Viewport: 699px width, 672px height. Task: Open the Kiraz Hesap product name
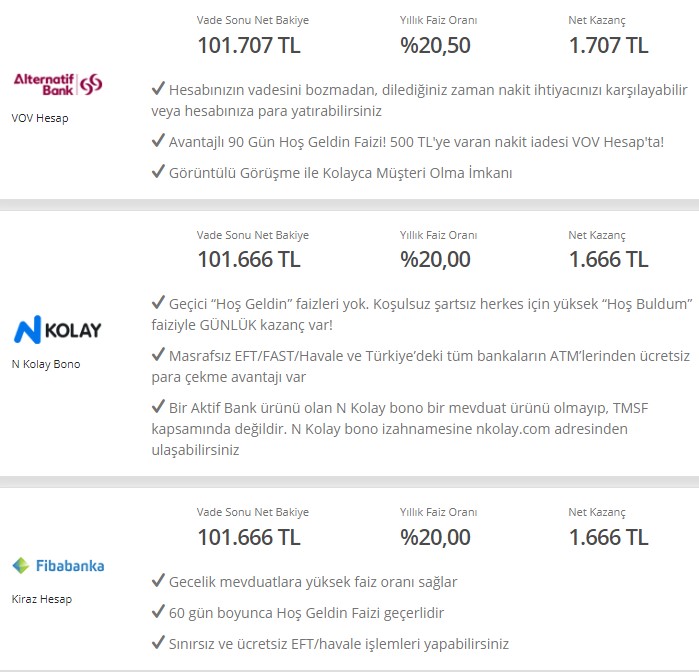[42, 599]
